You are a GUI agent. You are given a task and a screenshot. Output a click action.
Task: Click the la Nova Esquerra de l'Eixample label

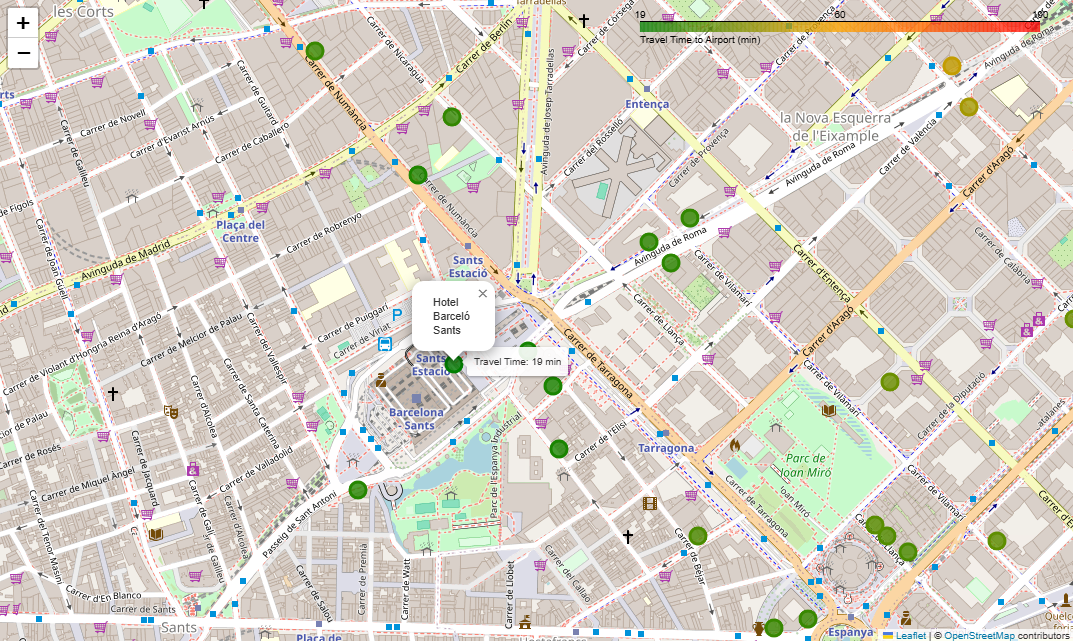pos(836,127)
